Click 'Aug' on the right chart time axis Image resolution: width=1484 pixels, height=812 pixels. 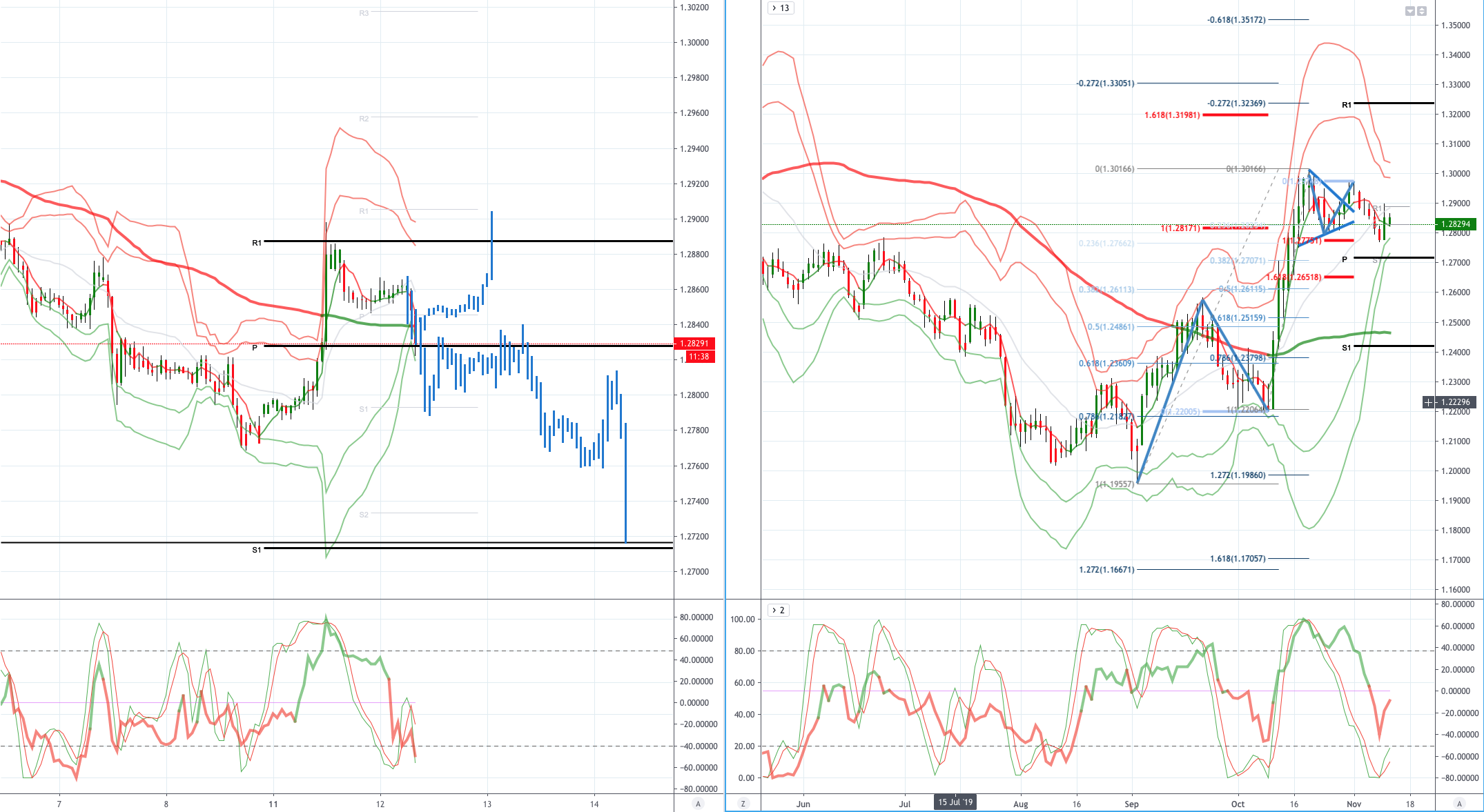[1020, 804]
